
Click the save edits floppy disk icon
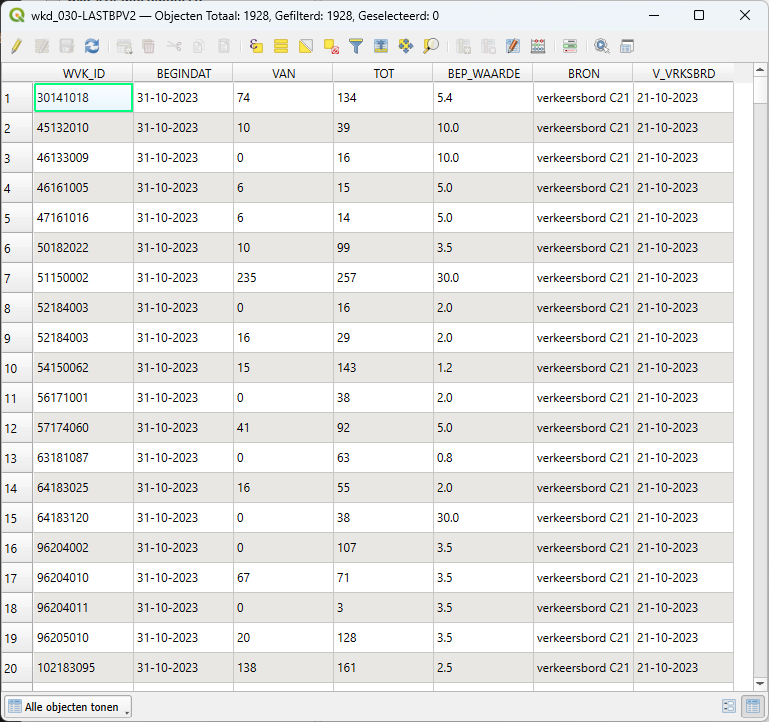click(x=67, y=47)
